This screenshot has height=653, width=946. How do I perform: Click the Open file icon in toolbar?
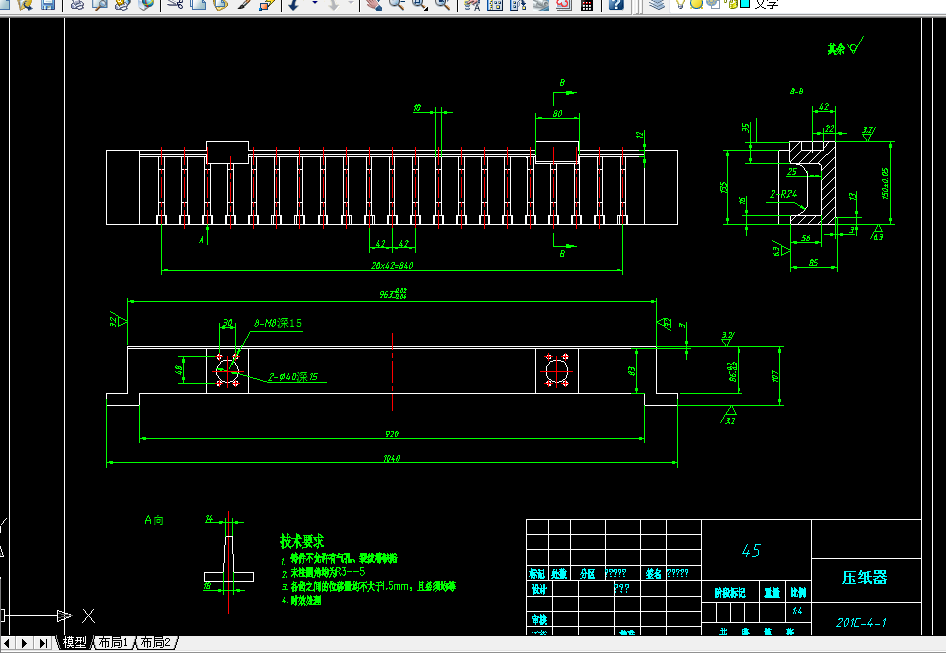click(26, 4)
